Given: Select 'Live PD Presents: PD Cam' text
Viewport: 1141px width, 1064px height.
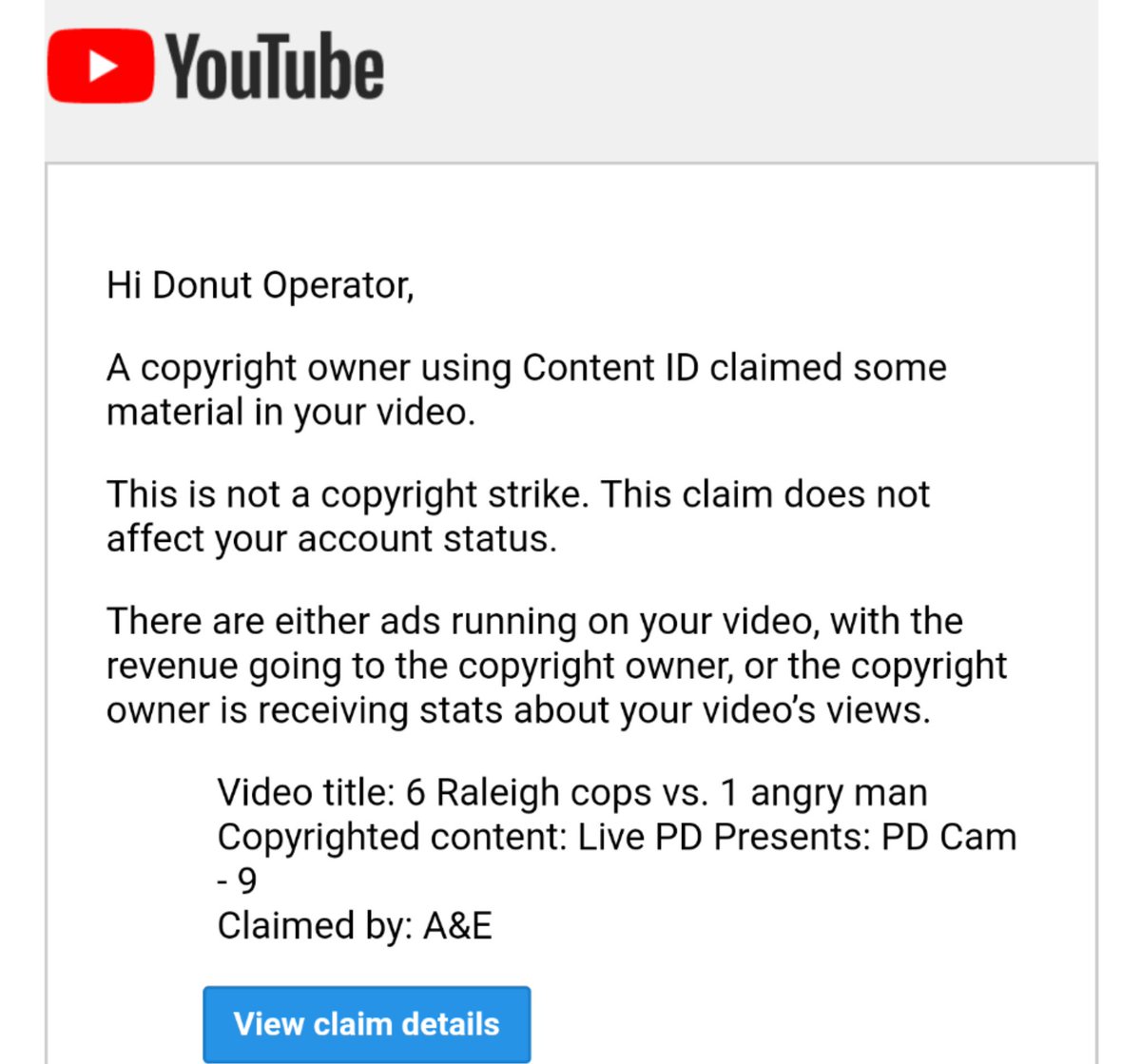Looking at the screenshot, I should (798, 838).
